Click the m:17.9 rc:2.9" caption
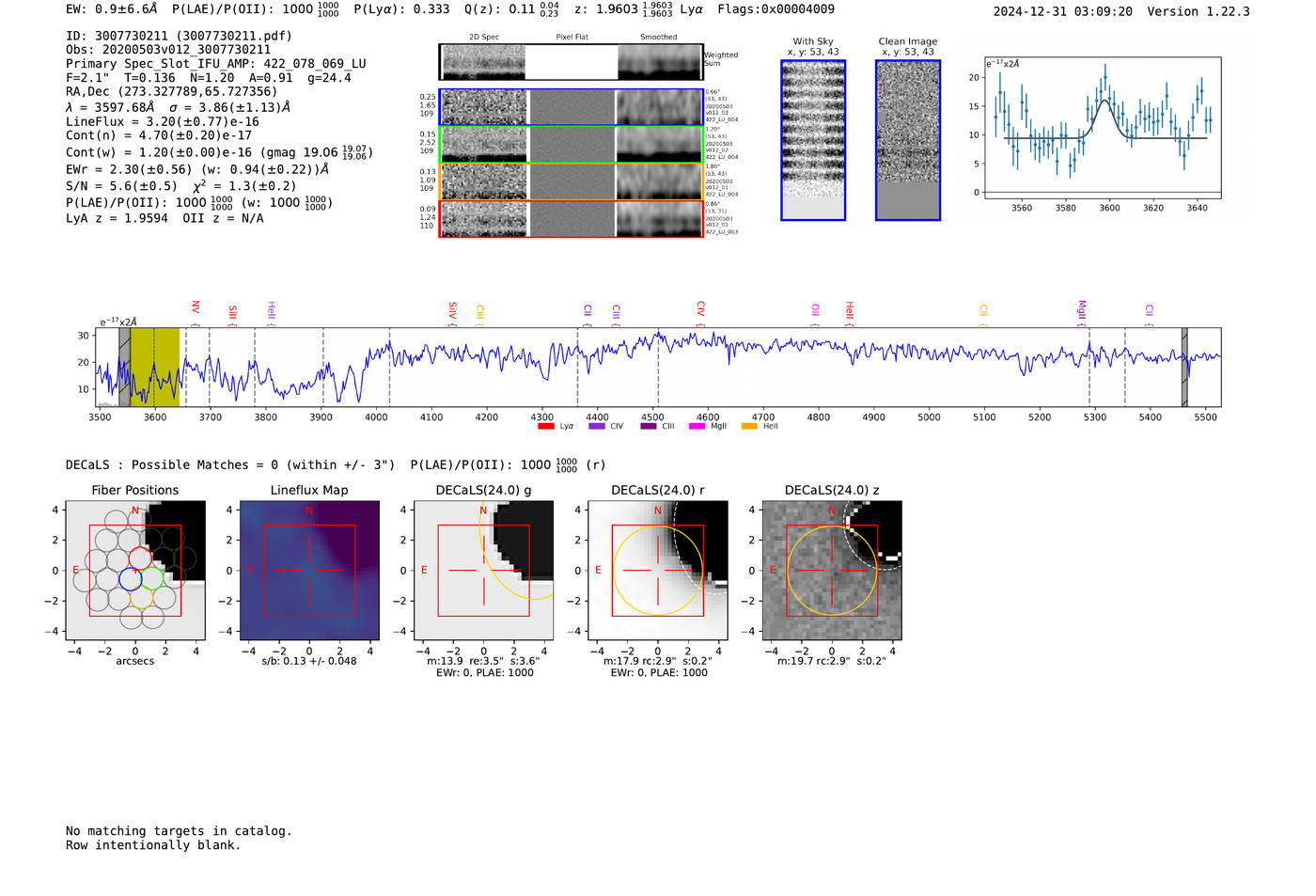This screenshot has height=896, width=1316. pos(658,661)
